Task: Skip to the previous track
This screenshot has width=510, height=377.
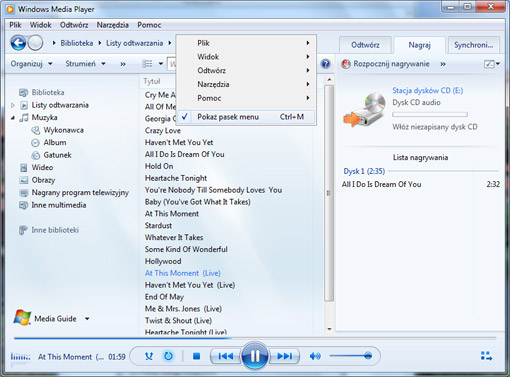Action: 226,356
